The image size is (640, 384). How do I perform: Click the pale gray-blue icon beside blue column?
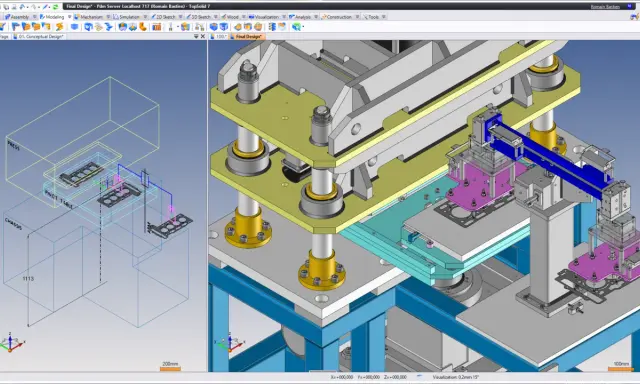pos(282,27)
